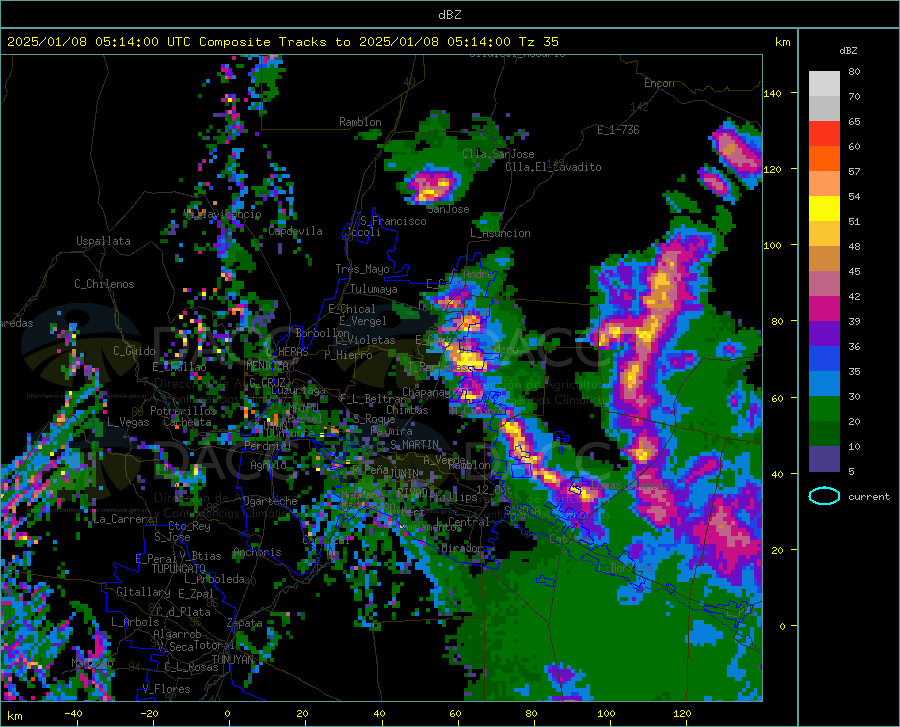The height and width of the screenshot is (727, 900).
Task: Click the 'S_Francisco' map label
Action: pyautogui.click(x=393, y=221)
